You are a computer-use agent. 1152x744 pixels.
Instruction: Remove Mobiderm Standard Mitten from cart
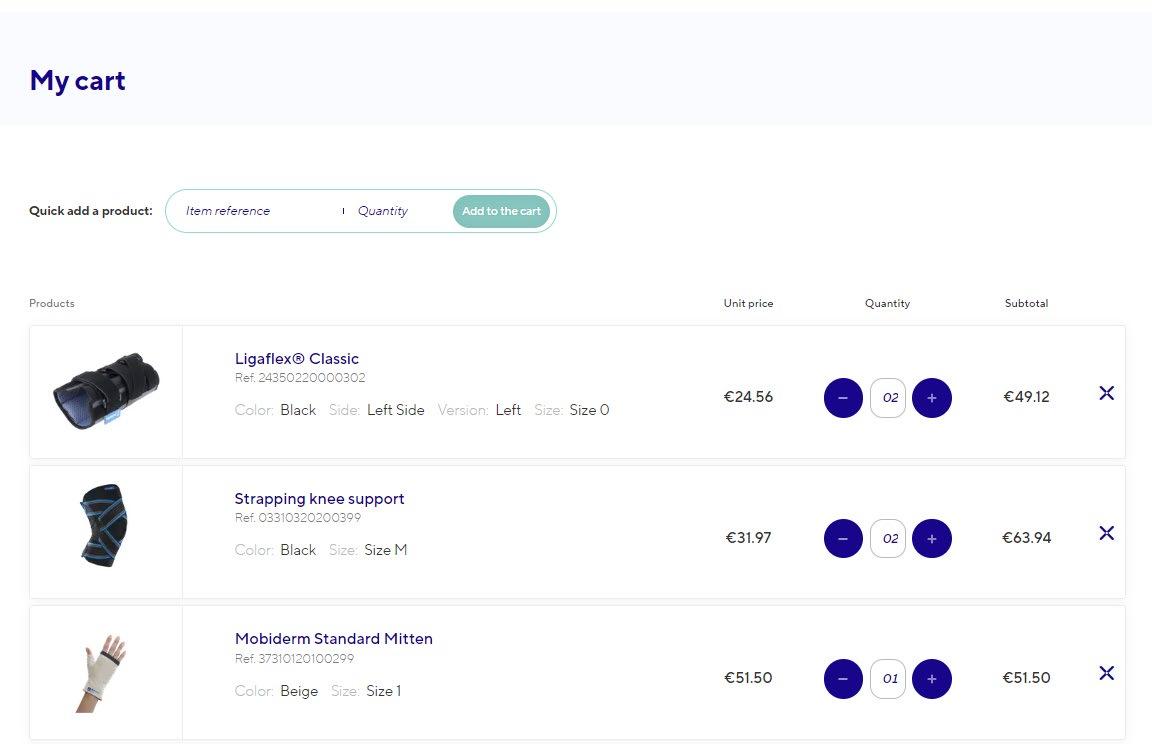pyautogui.click(x=1106, y=673)
